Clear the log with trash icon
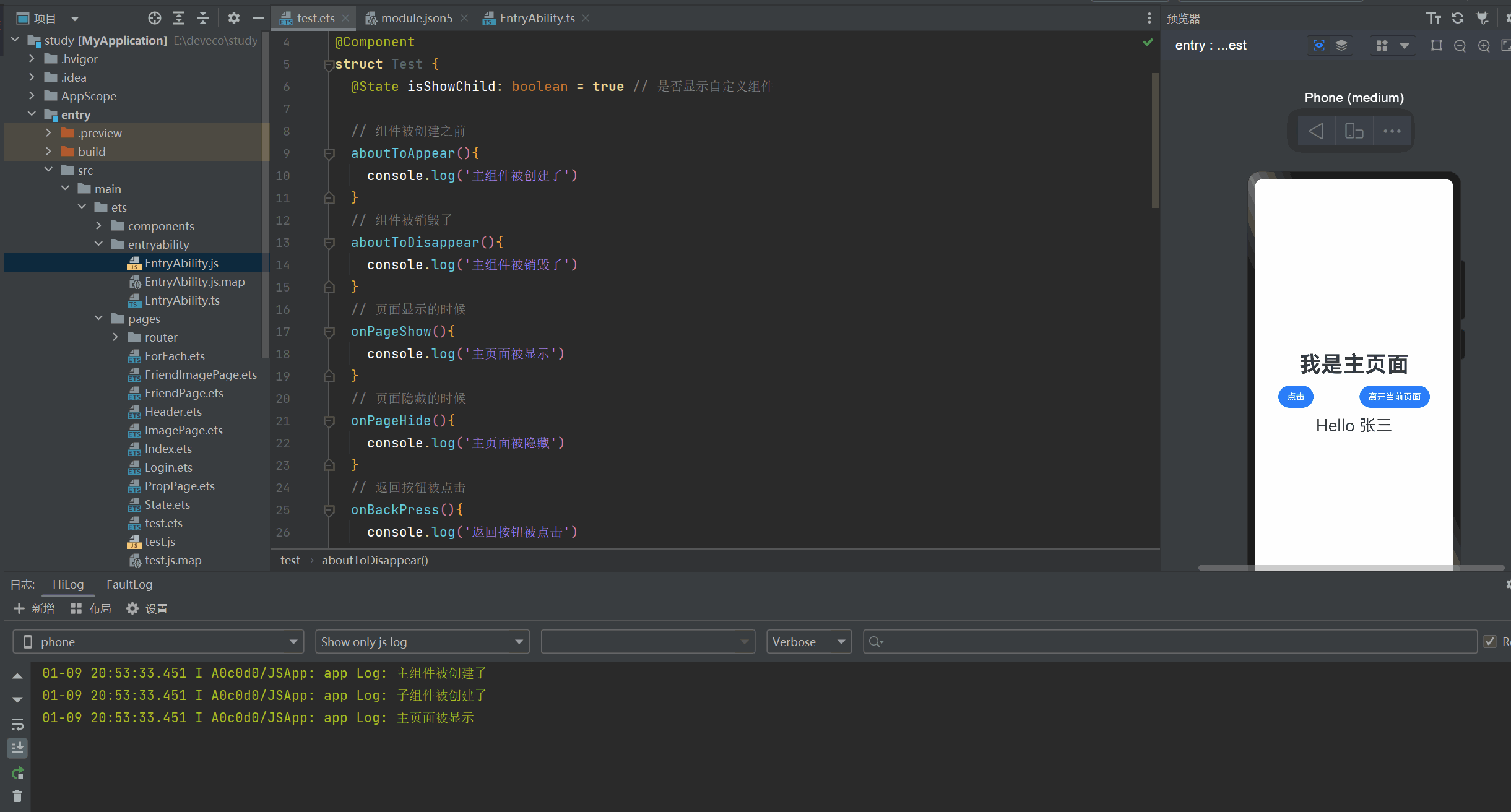 17,797
